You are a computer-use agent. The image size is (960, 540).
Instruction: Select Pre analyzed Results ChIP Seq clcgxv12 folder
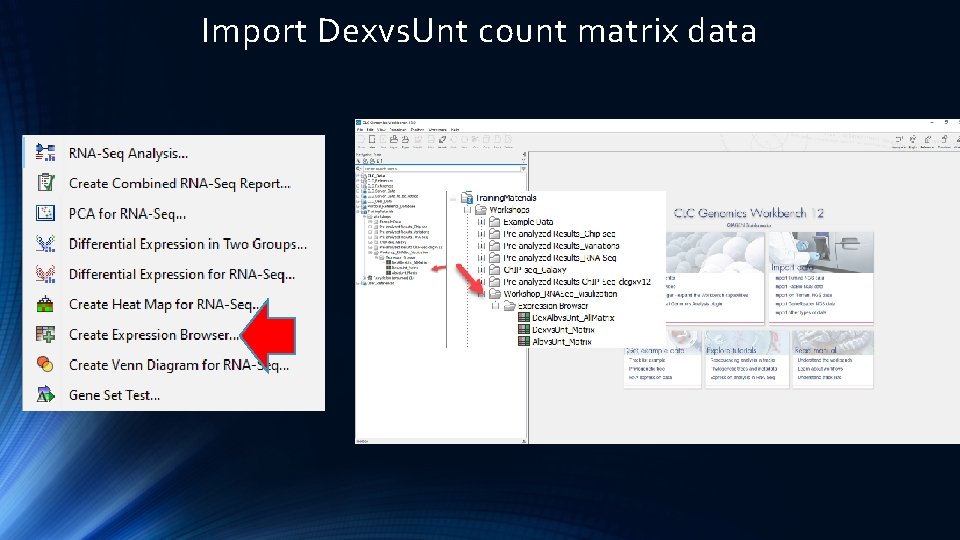click(577, 282)
